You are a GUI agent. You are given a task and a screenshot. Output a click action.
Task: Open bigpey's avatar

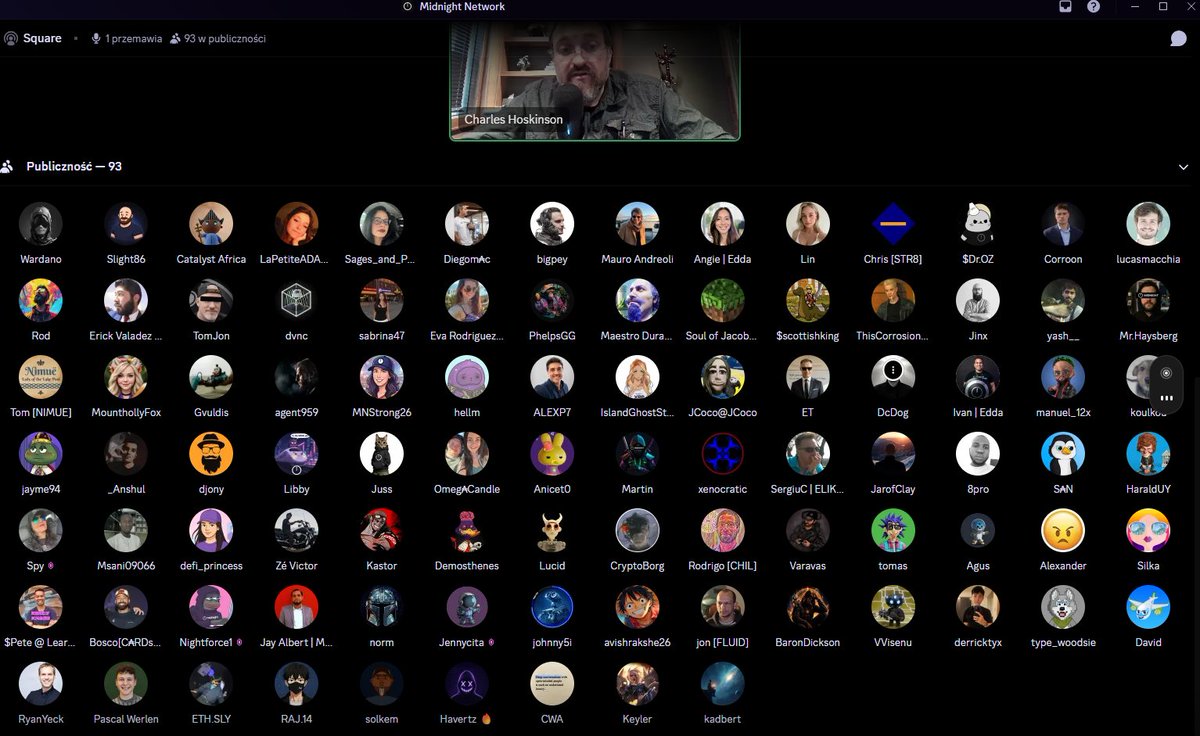click(552, 224)
